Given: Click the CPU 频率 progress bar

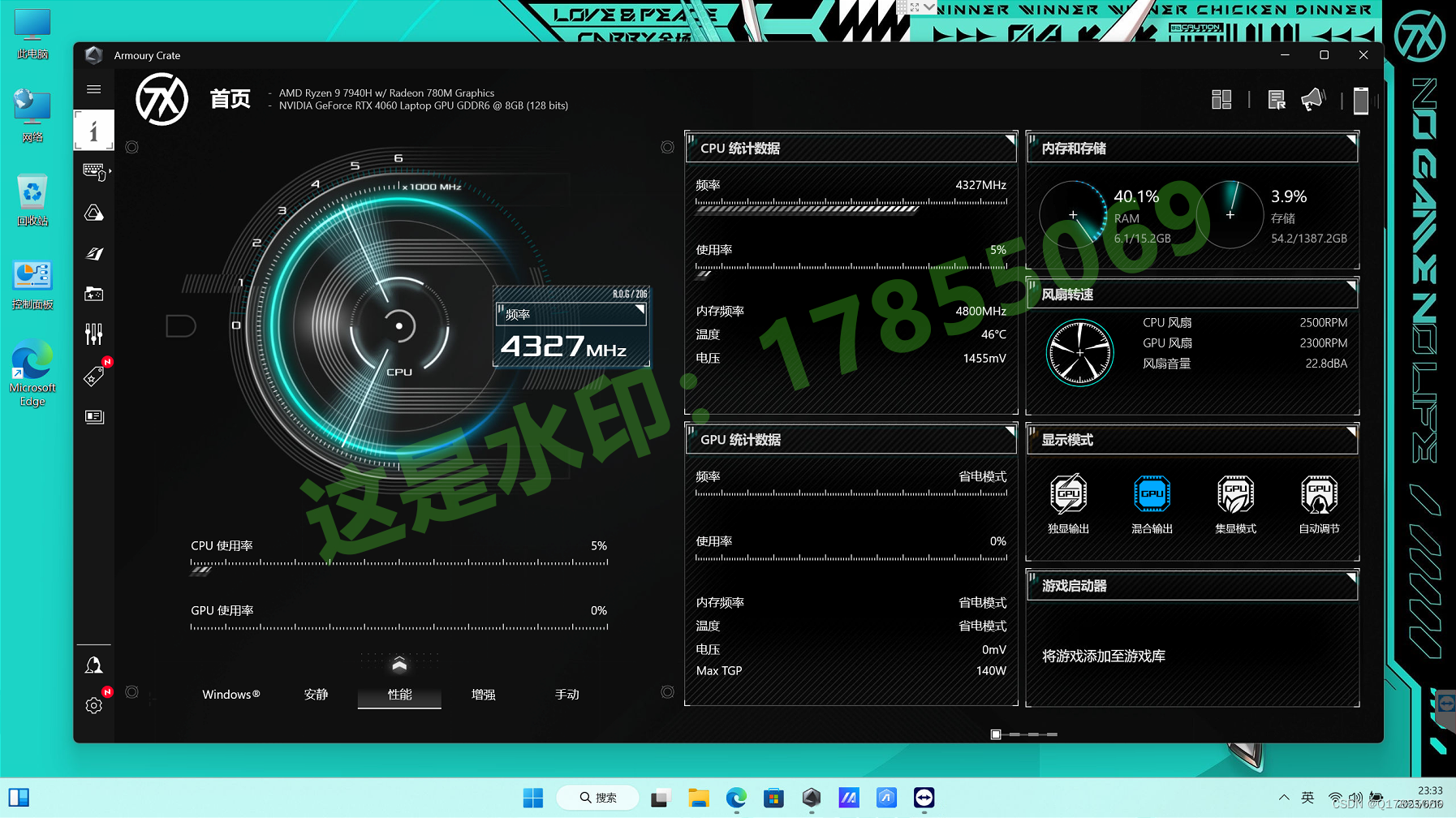Looking at the screenshot, I should [x=851, y=205].
